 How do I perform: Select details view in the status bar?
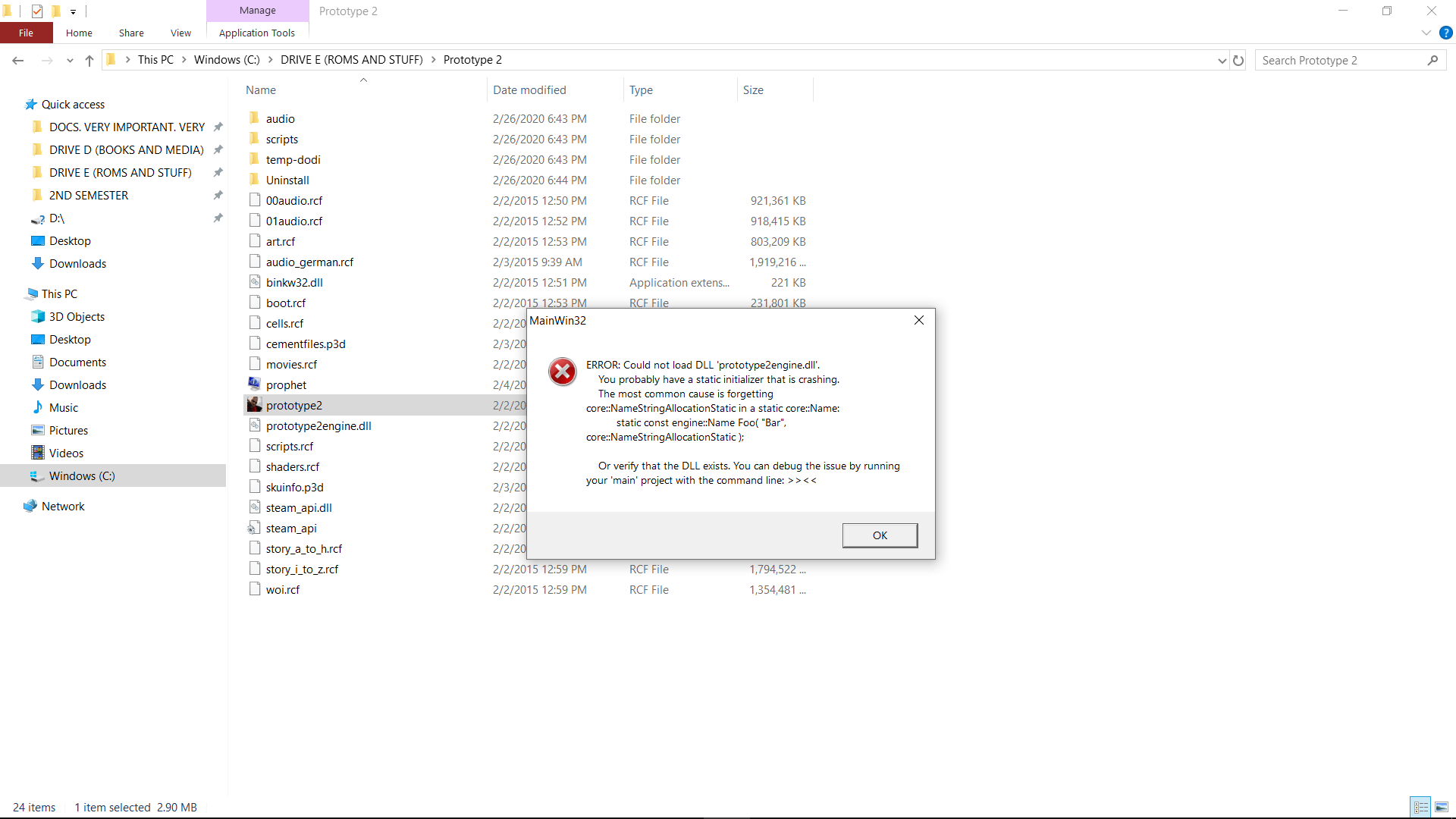click(x=1421, y=807)
